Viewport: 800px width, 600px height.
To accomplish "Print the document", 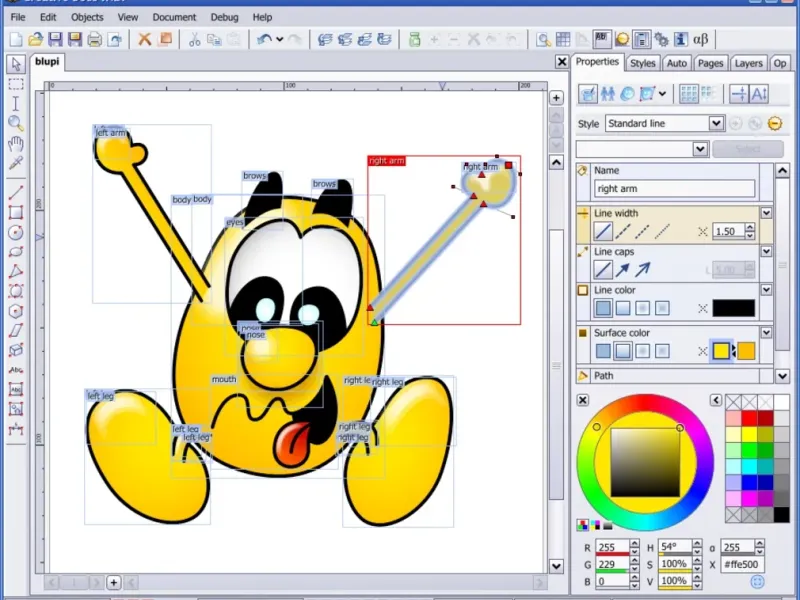I will [94, 39].
